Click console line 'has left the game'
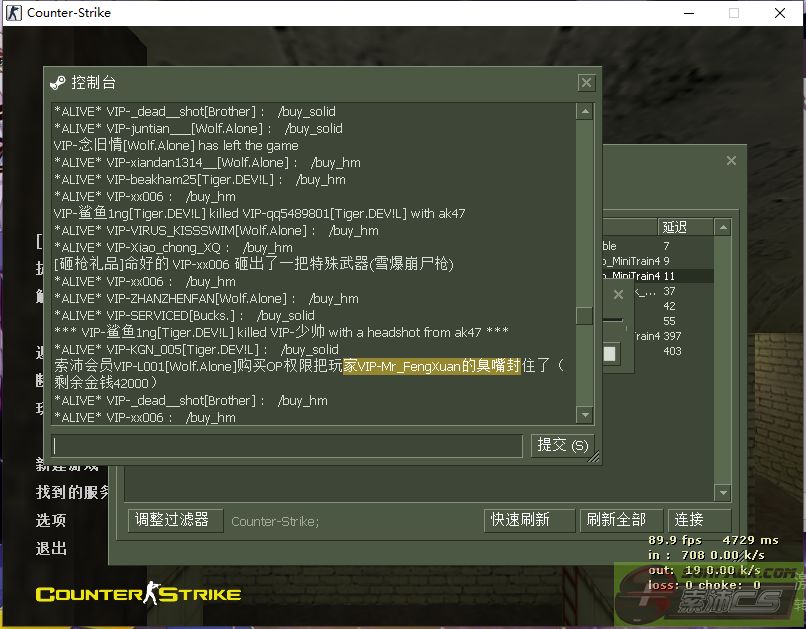This screenshot has height=629, width=806. [176, 145]
